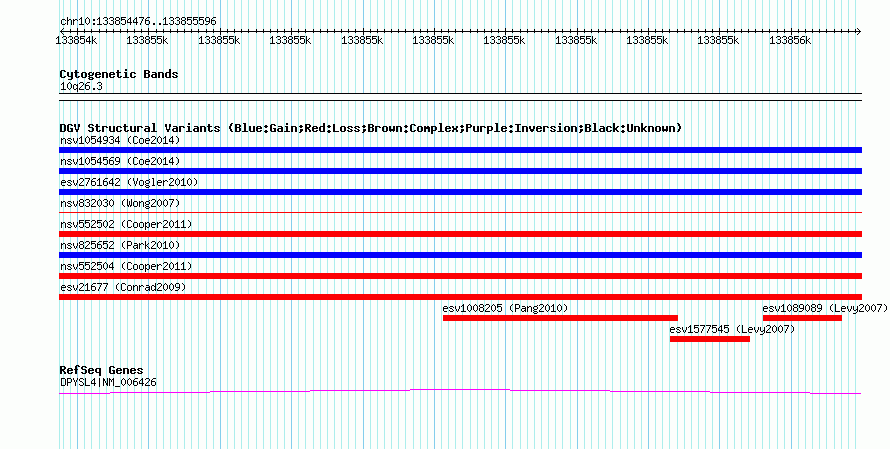
Task: Click the esv1008205 (Pang2010) label
Action: pos(505,308)
